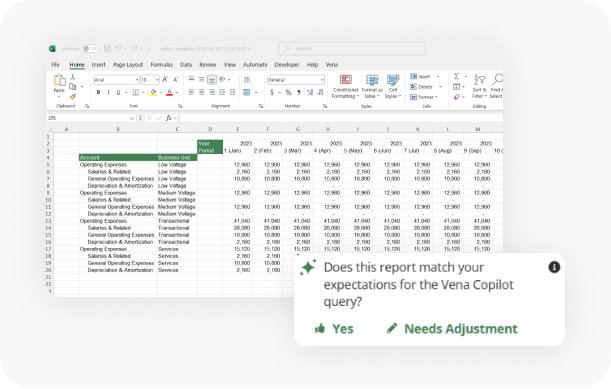This screenshot has height=389, width=611.
Task: Click the Align Left icon
Action: pos(191,92)
